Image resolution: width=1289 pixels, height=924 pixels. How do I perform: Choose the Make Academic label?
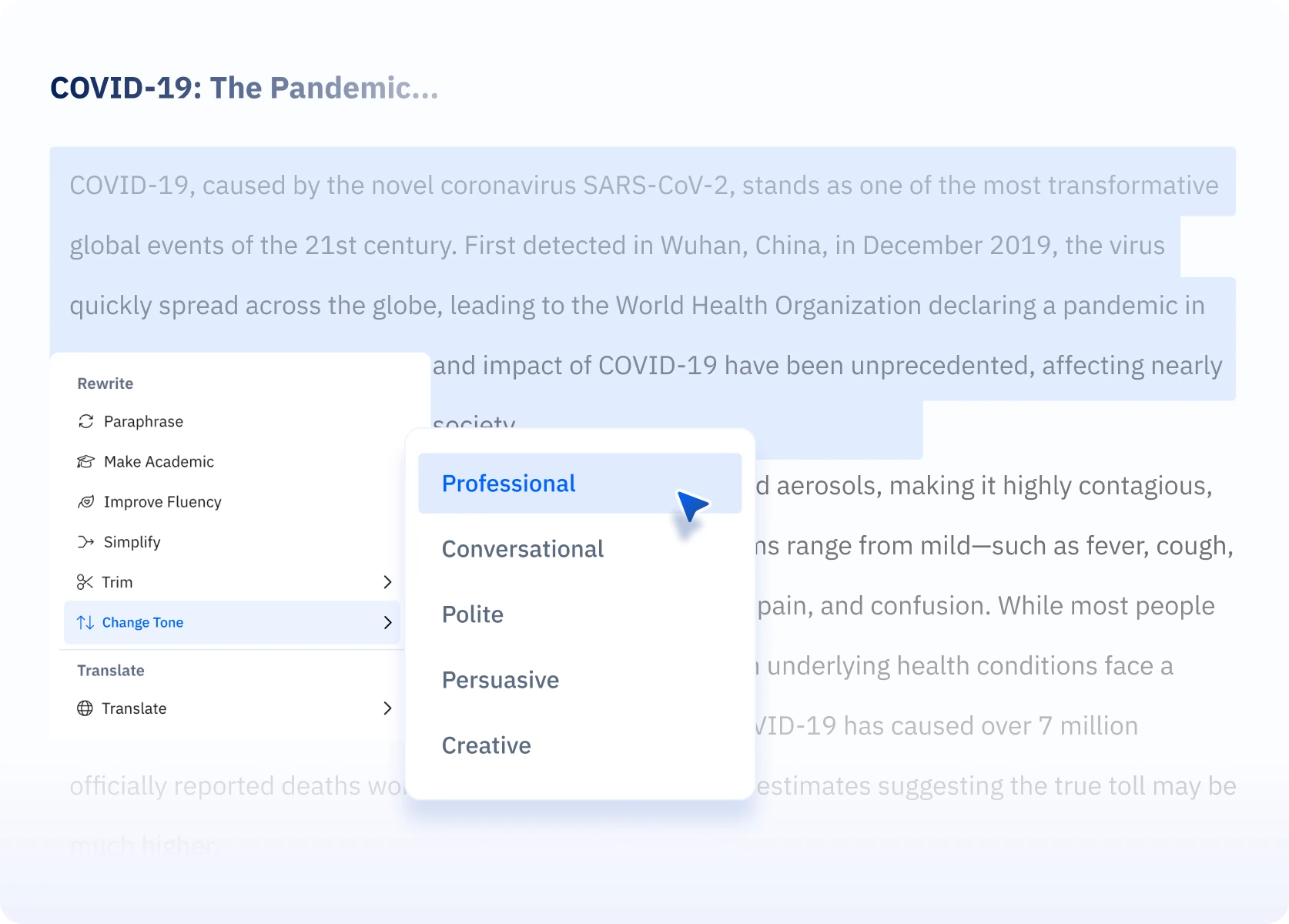coord(159,461)
